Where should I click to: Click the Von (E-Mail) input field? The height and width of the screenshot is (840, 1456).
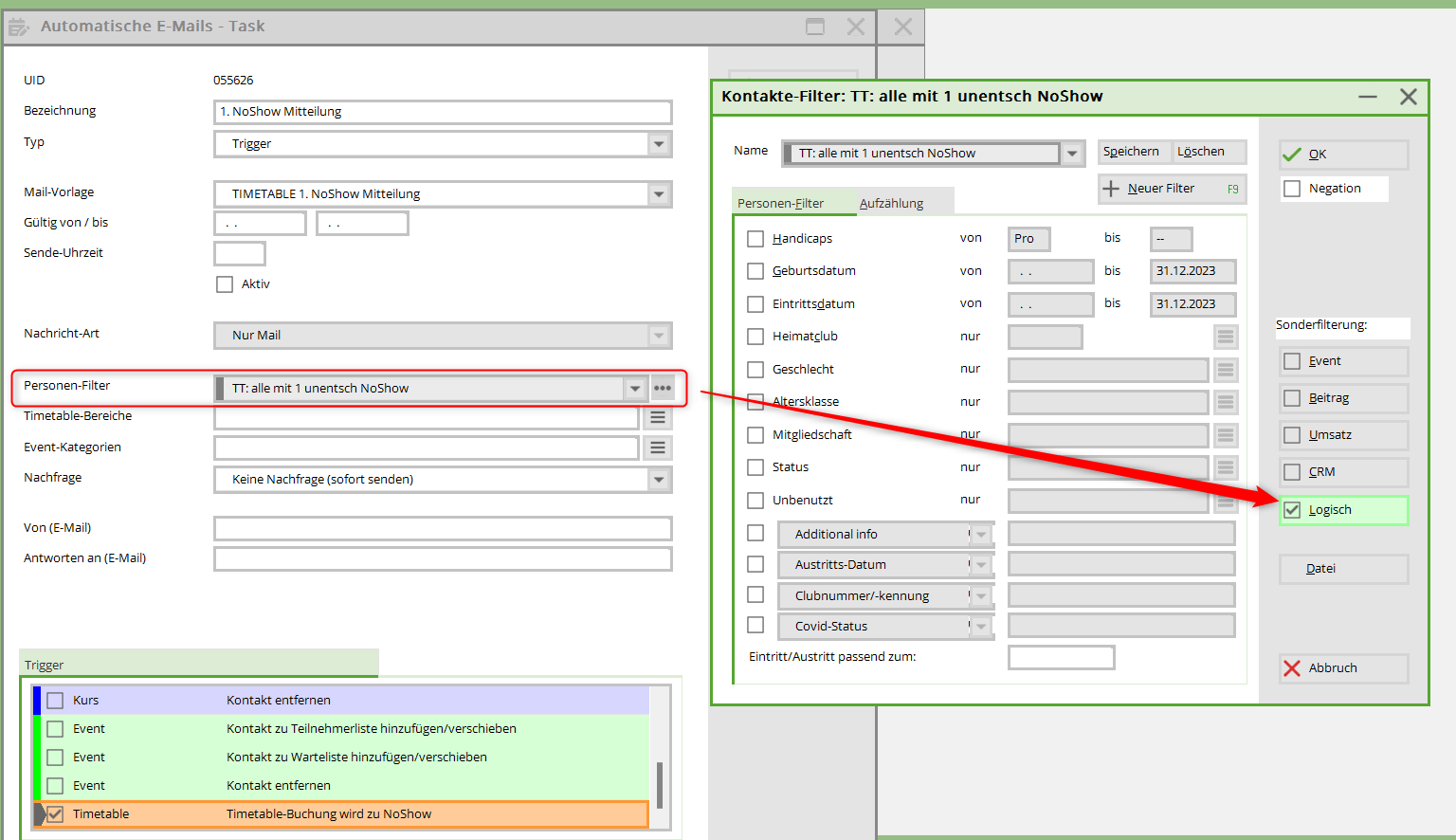point(443,528)
